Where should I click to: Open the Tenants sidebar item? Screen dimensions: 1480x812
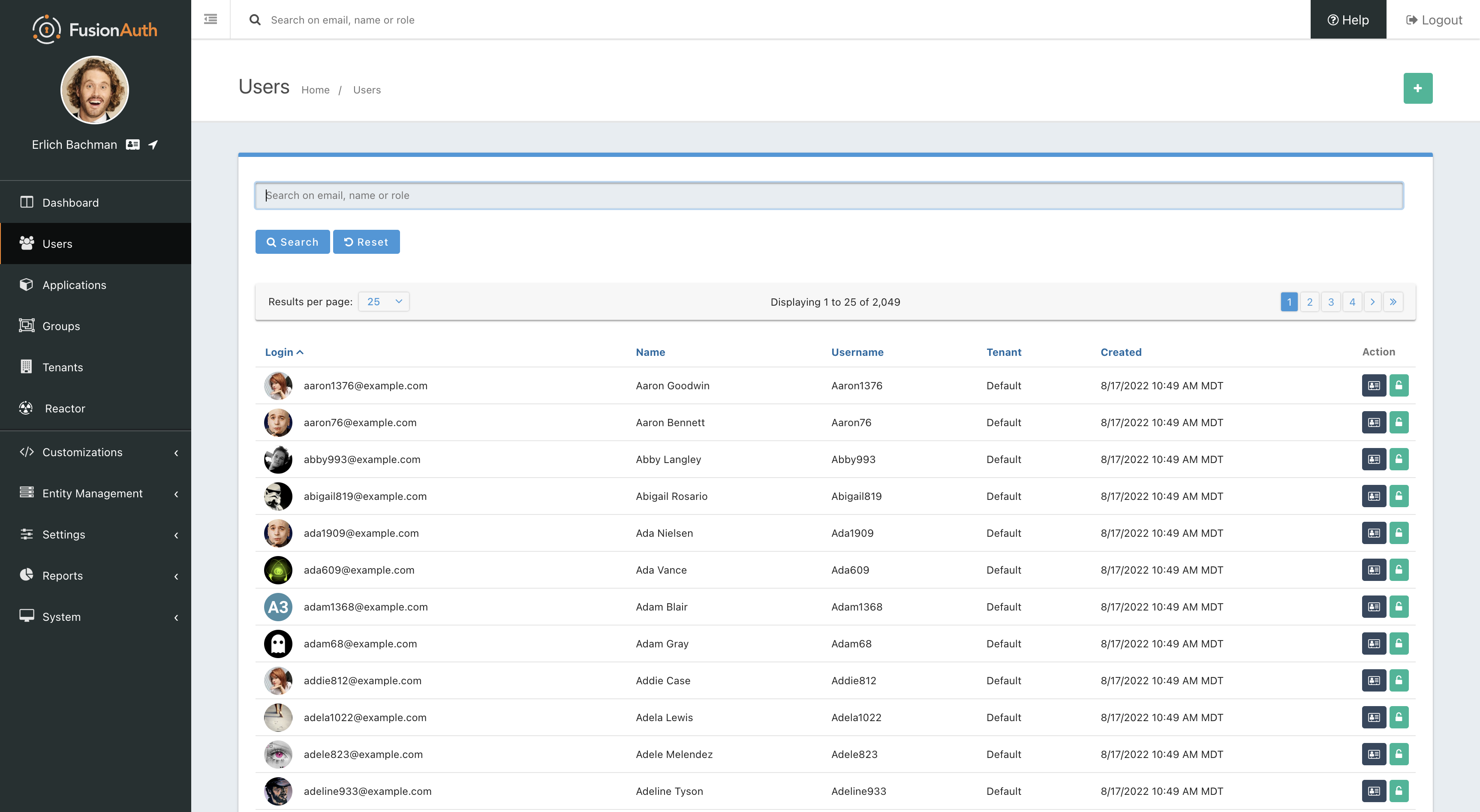(x=63, y=367)
